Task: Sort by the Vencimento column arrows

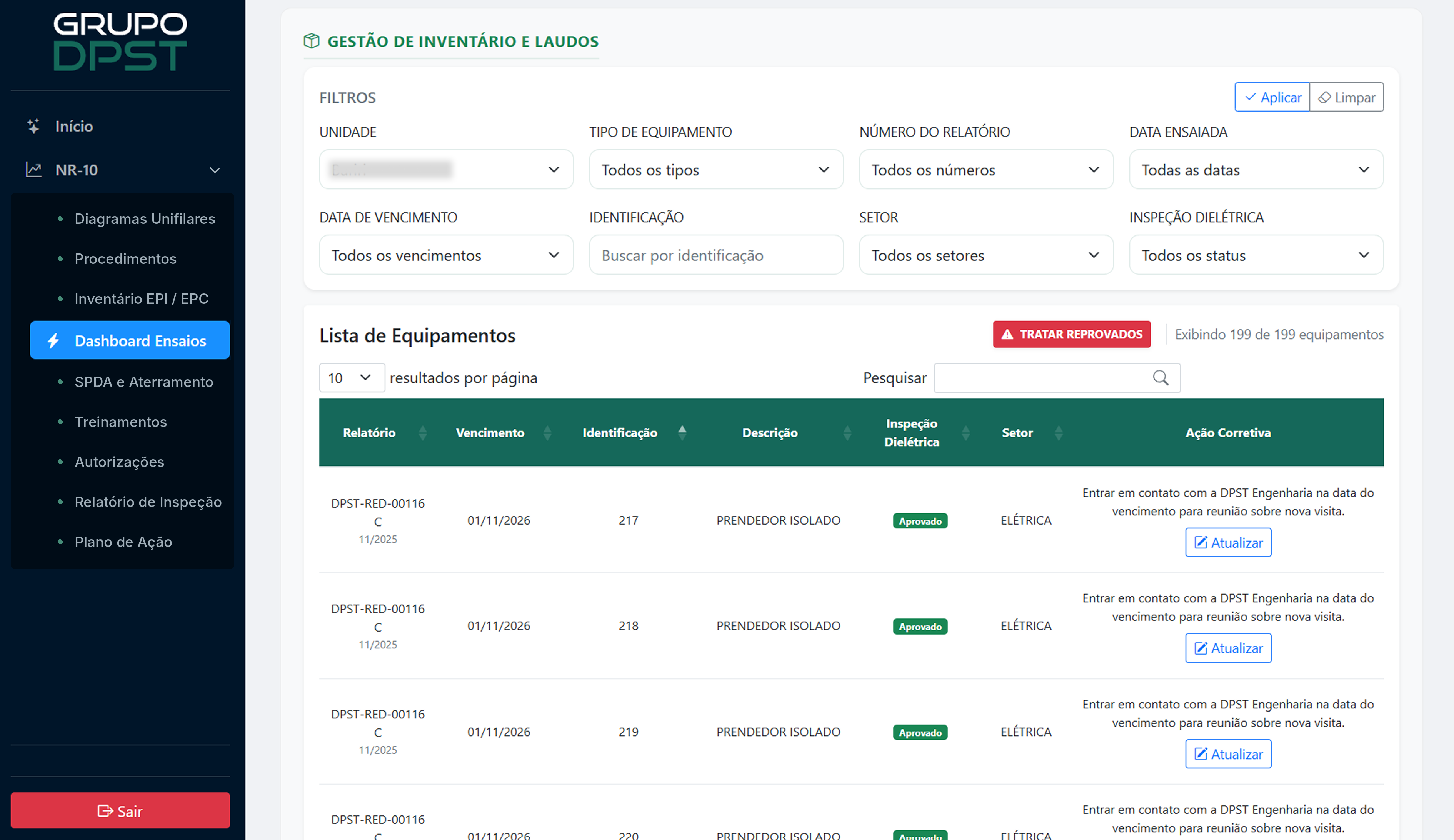Action: [x=547, y=433]
